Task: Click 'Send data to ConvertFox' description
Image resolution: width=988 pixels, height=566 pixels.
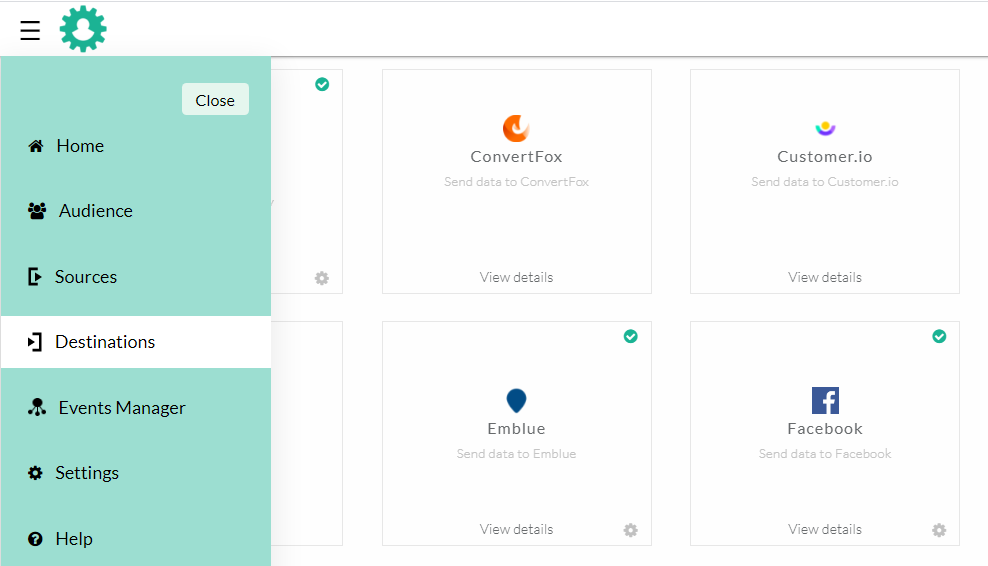Action: (x=516, y=182)
